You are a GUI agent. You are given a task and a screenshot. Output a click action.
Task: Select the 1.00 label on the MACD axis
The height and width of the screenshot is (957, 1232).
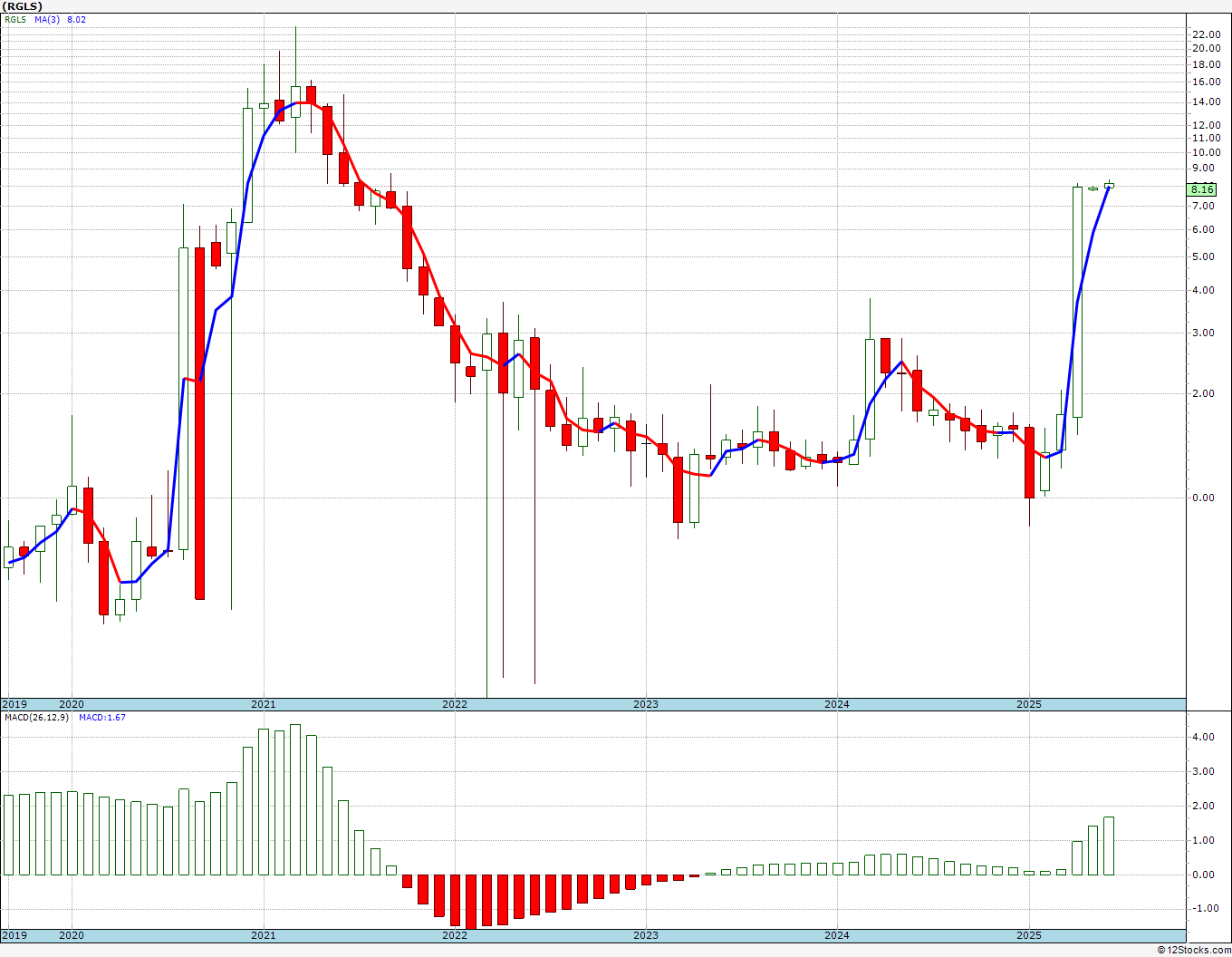click(x=1203, y=840)
